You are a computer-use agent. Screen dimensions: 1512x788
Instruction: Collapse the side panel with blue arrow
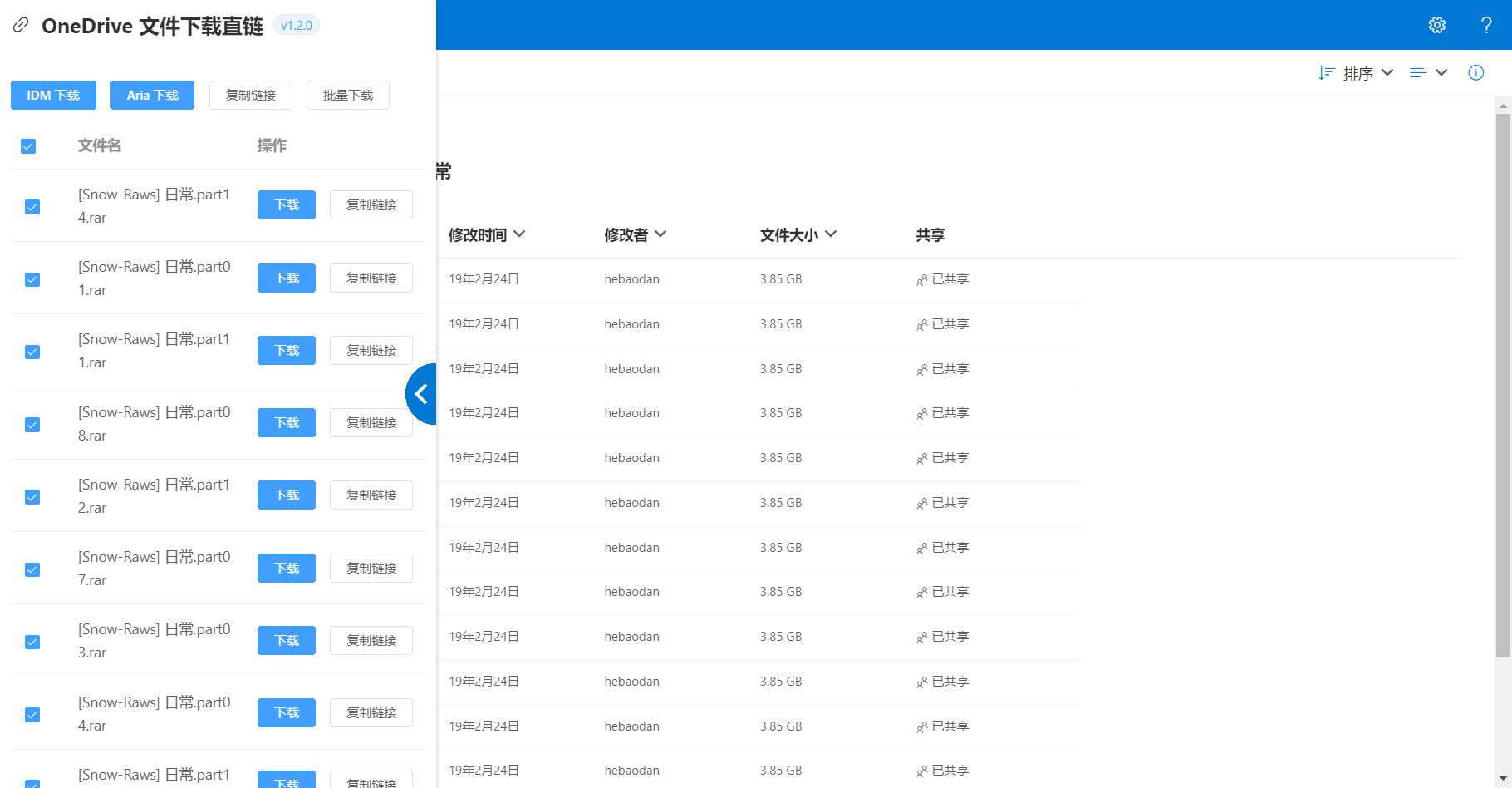coord(422,394)
